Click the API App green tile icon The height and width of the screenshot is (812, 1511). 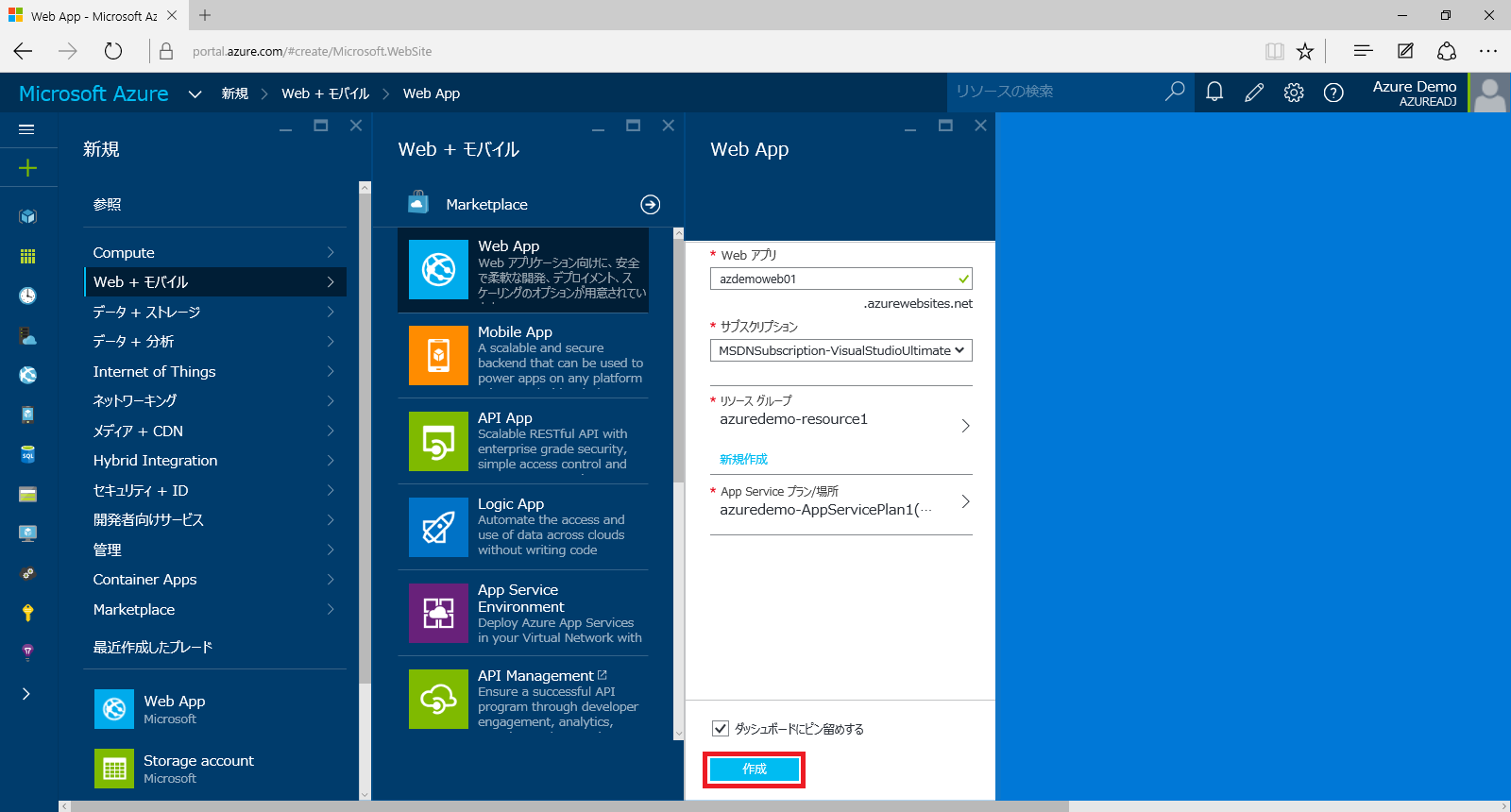(x=438, y=441)
